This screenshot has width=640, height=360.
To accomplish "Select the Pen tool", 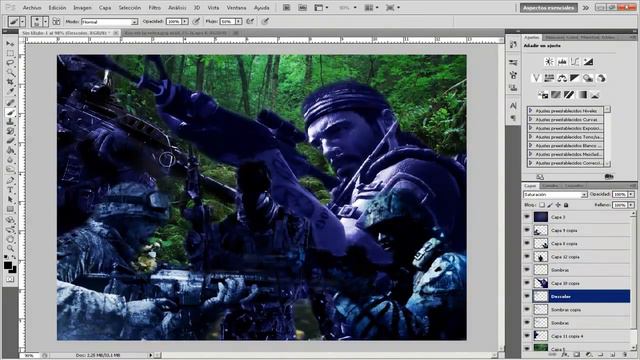I will click(10, 180).
